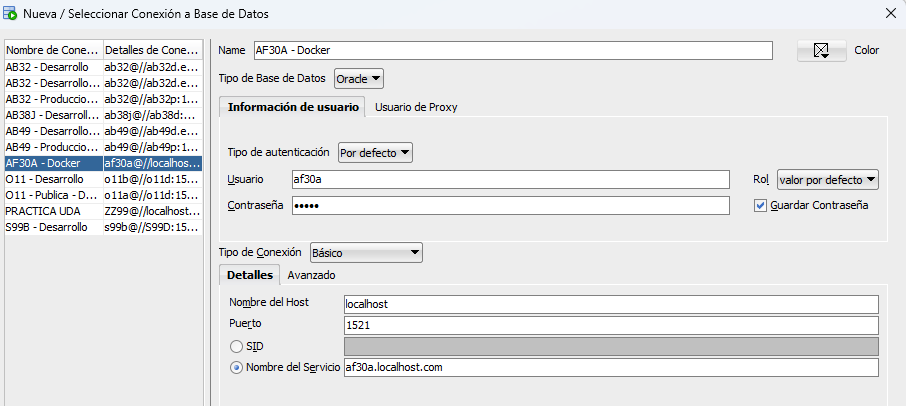
Task: Select the SID radio button
Action: coord(236,346)
